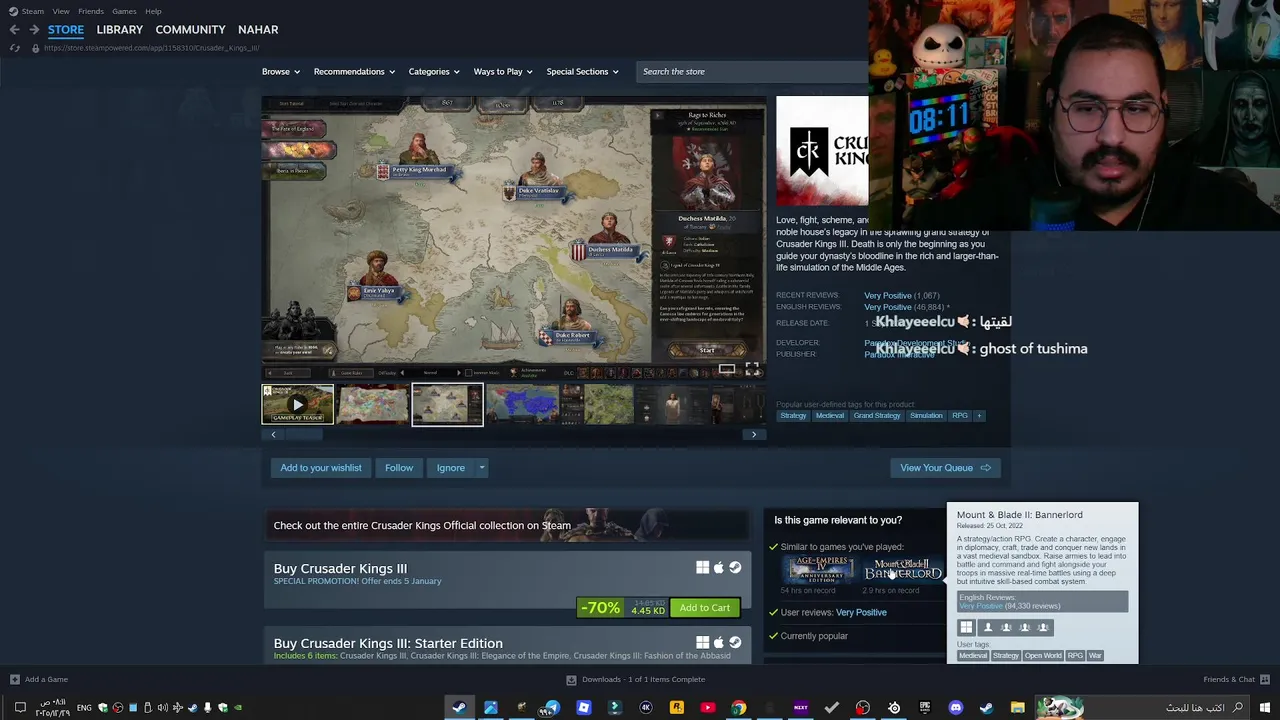Viewport: 1280px width, 720px height.
Task: Open the Windows Start button
Action: (1264, 707)
